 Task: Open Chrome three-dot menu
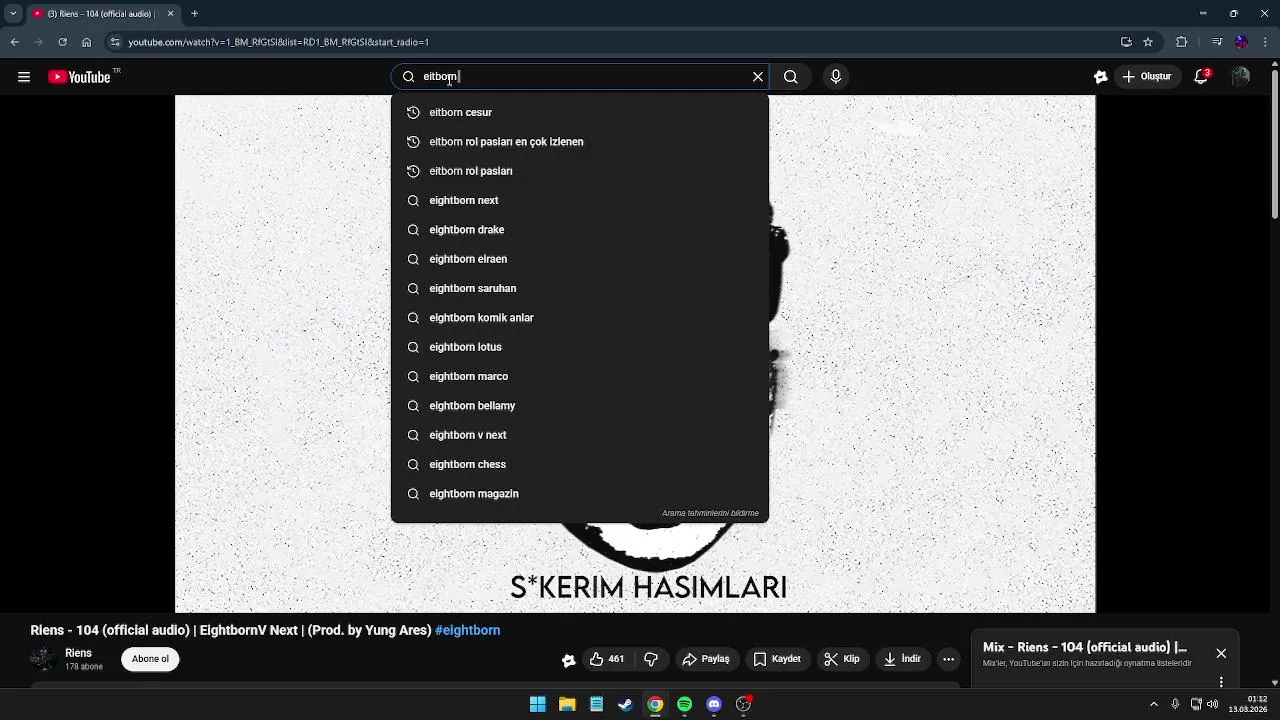1265,42
